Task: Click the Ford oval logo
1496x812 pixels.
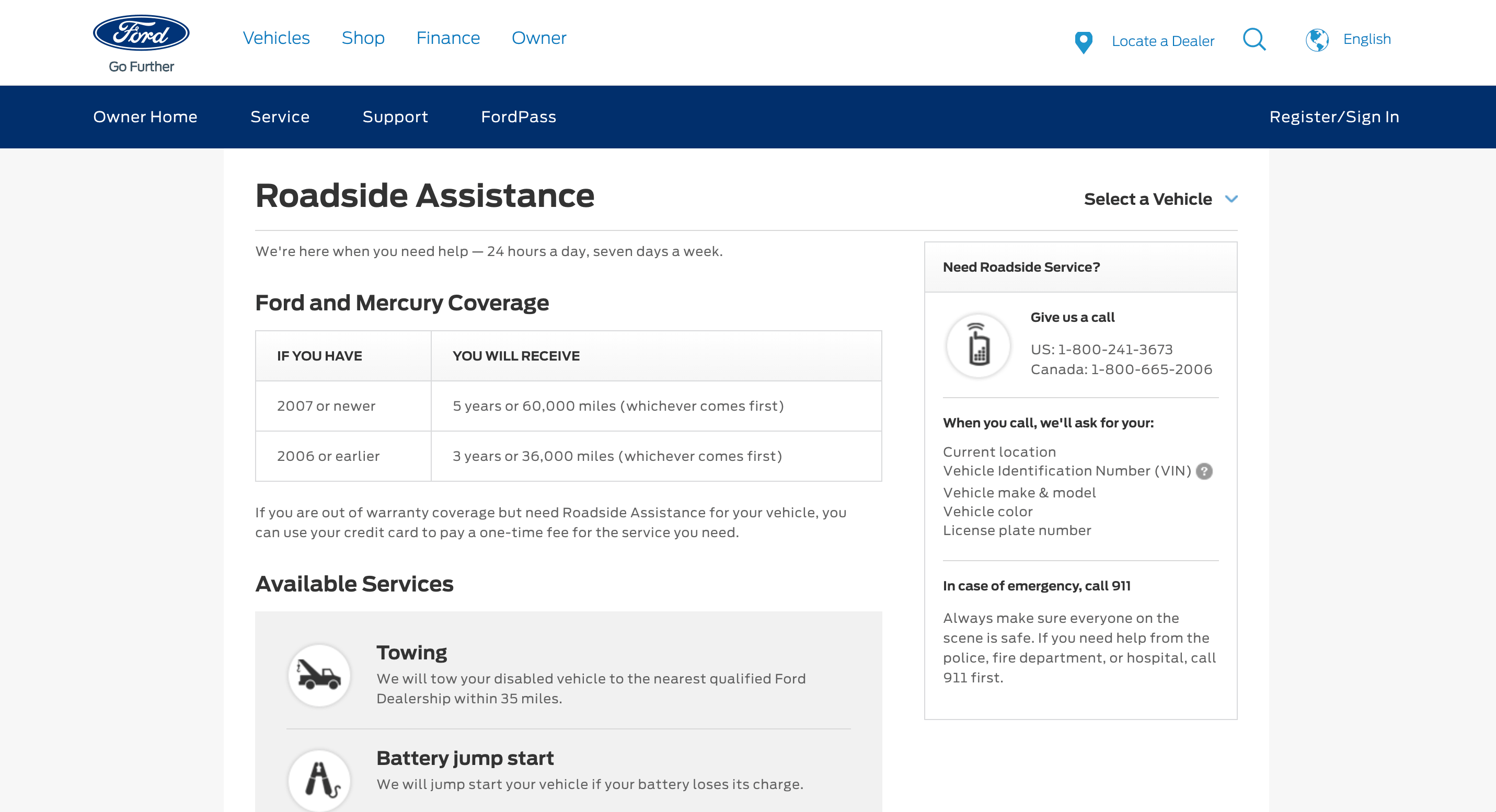Action: click(141, 33)
